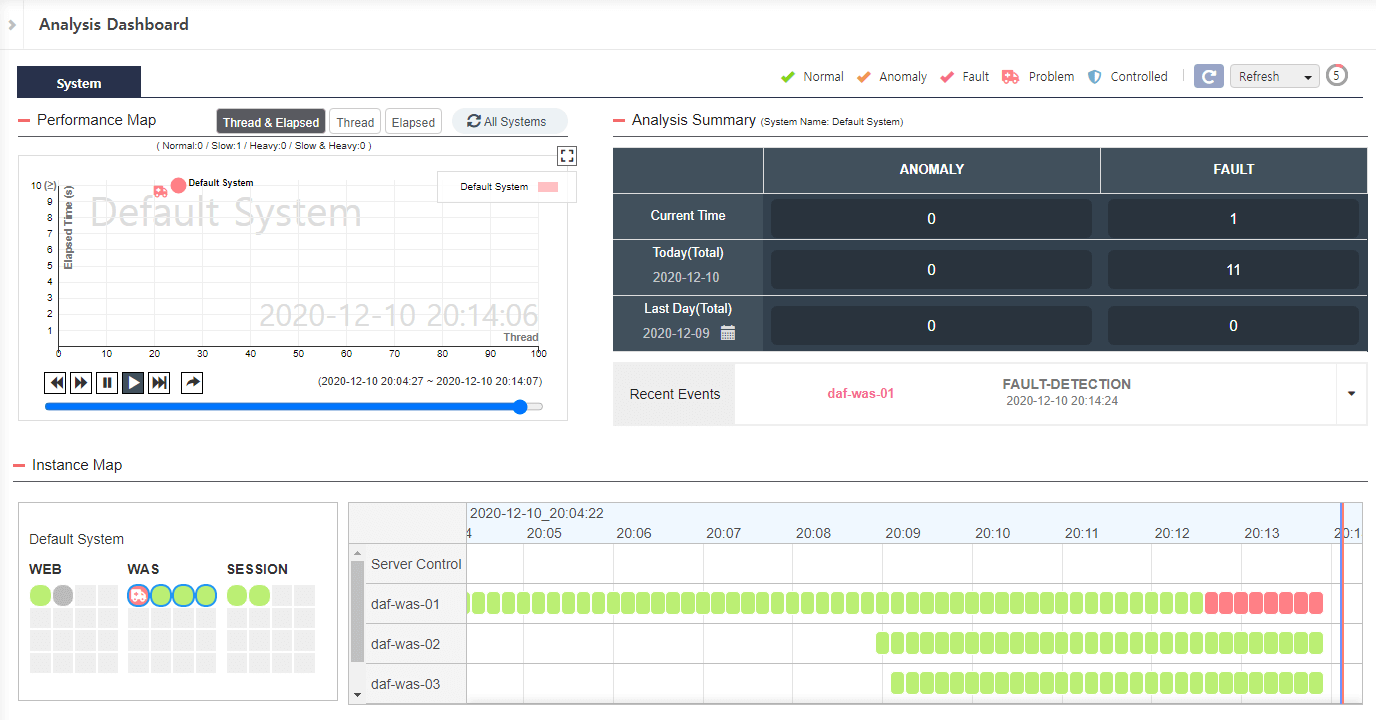This screenshot has height=720, width=1376.
Task: Click the share arrow icon below Performance Map
Action: (x=192, y=382)
